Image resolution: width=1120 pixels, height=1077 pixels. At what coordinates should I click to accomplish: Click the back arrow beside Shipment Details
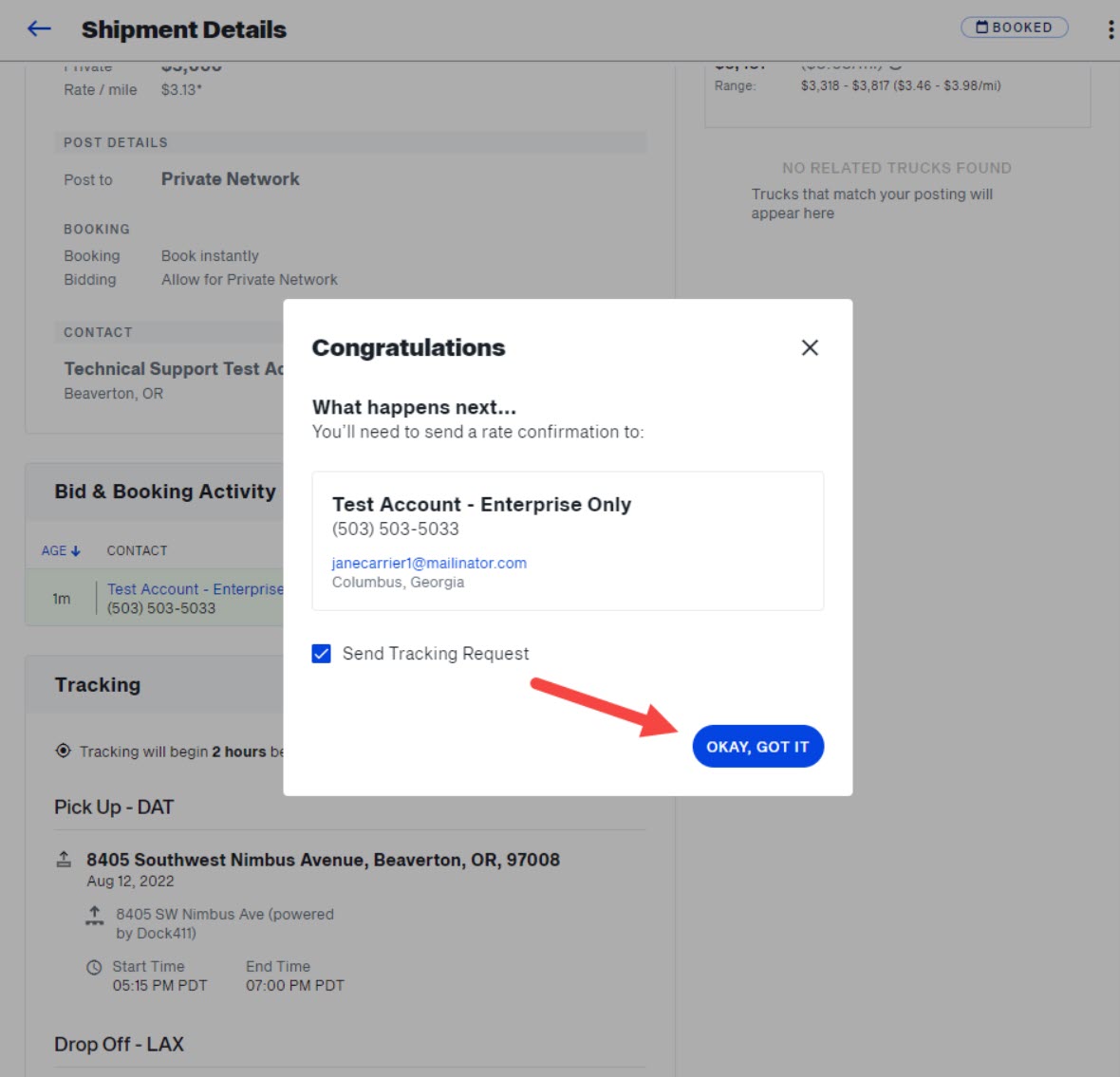[37, 28]
